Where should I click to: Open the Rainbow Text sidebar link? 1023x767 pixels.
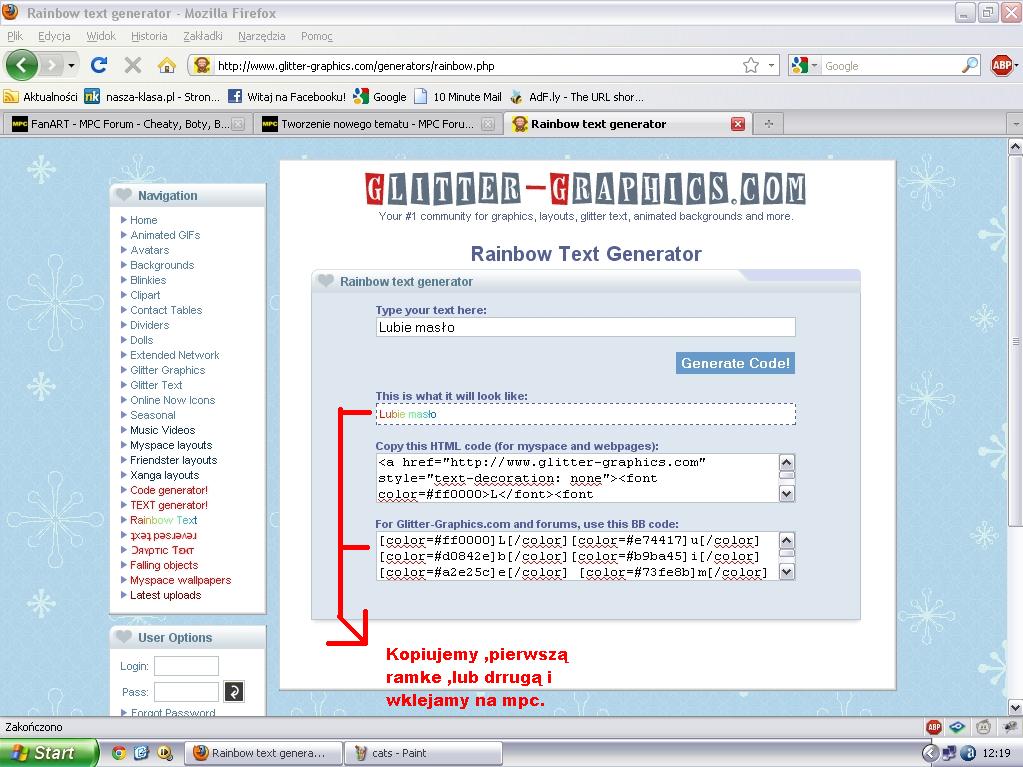pos(164,520)
